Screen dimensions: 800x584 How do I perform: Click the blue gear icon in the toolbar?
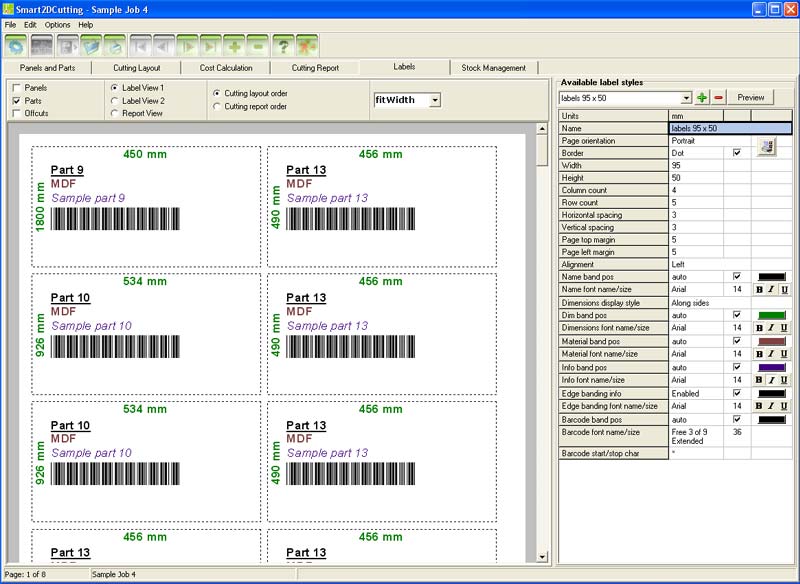click(x=16, y=46)
